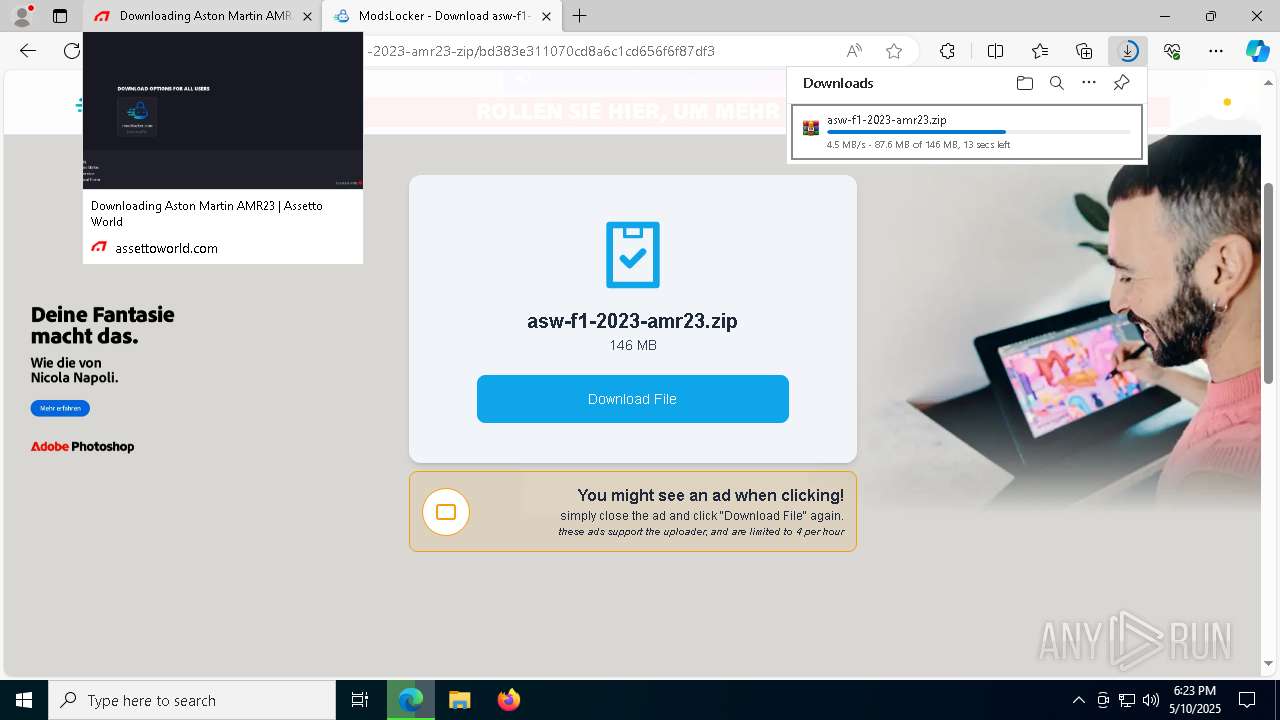Open the Extensions puzzle icon
Screen dimensions: 1280x720
947,51
